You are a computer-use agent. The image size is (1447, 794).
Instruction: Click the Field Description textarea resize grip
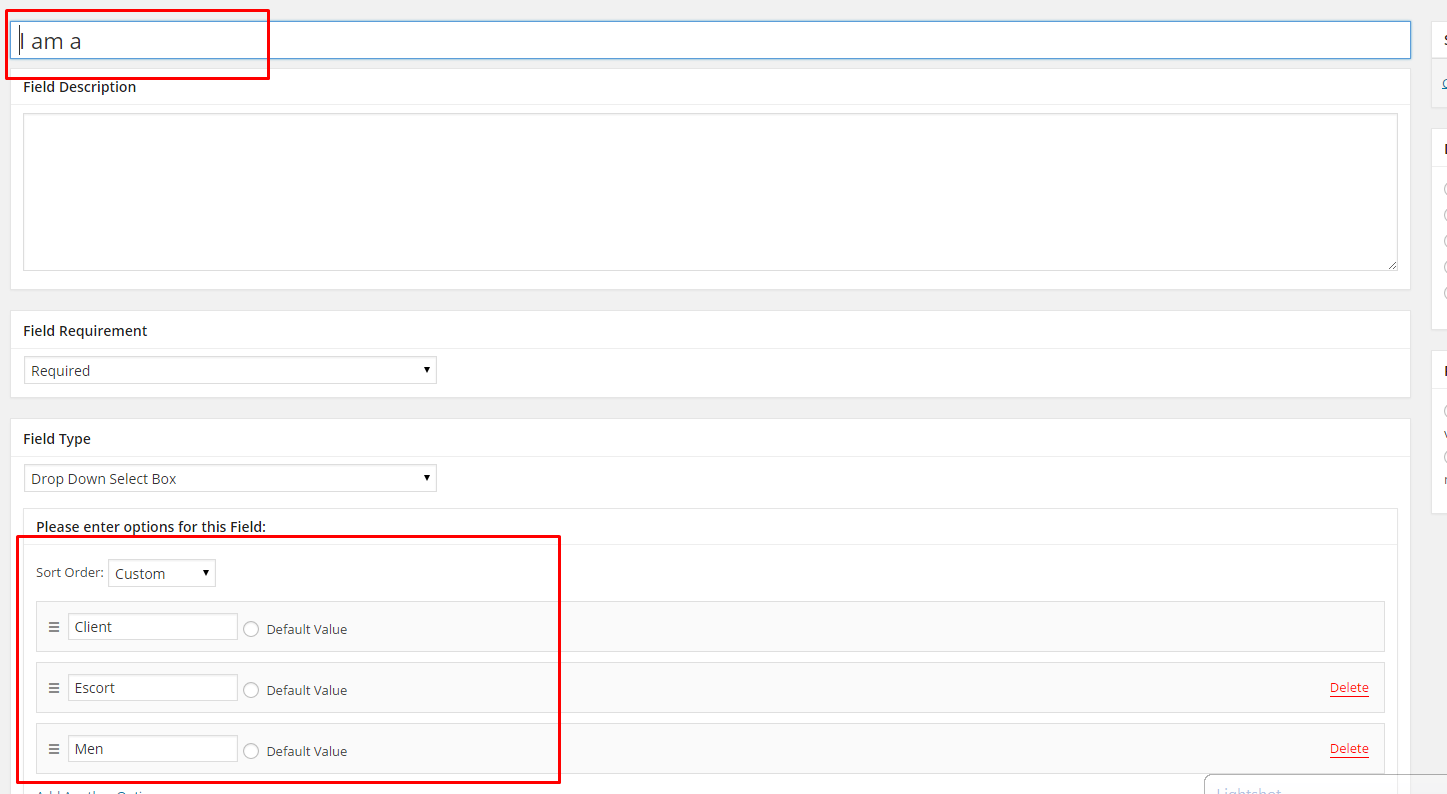click(1391, 264)
